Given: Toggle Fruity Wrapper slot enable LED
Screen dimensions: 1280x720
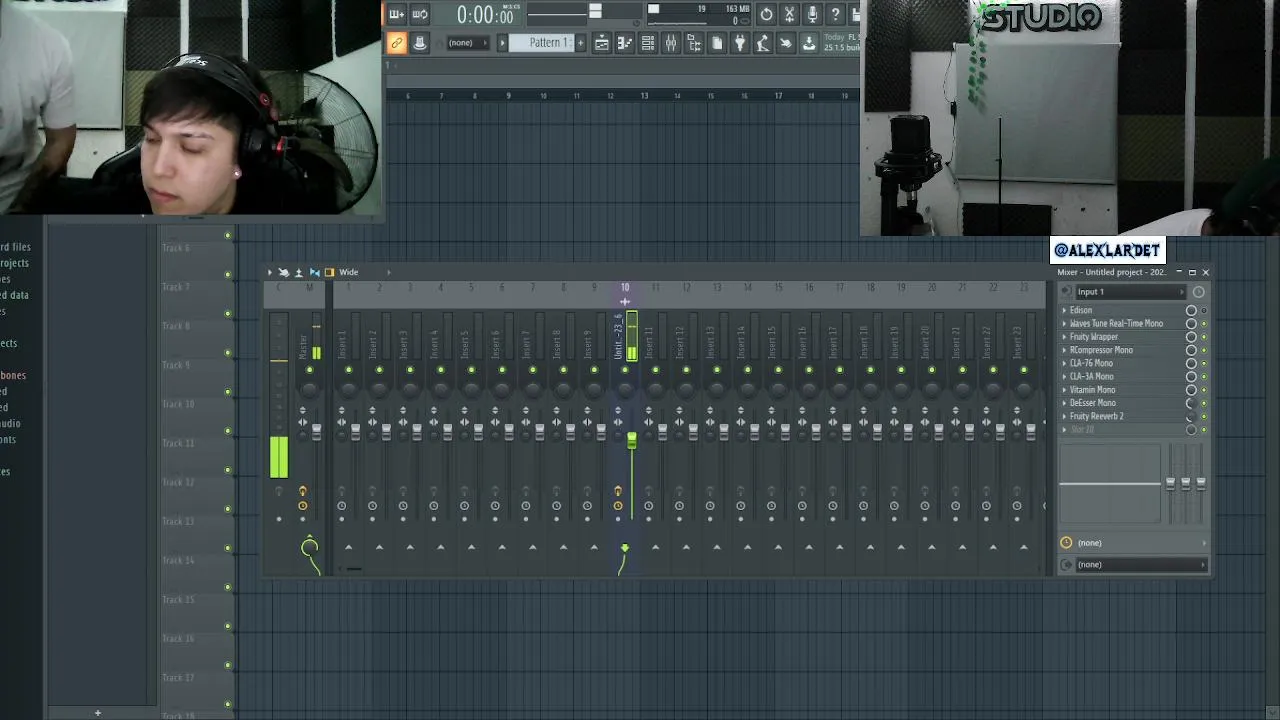Looking at the screenshot, I should pyautogui.click(x=1203, y=337).
